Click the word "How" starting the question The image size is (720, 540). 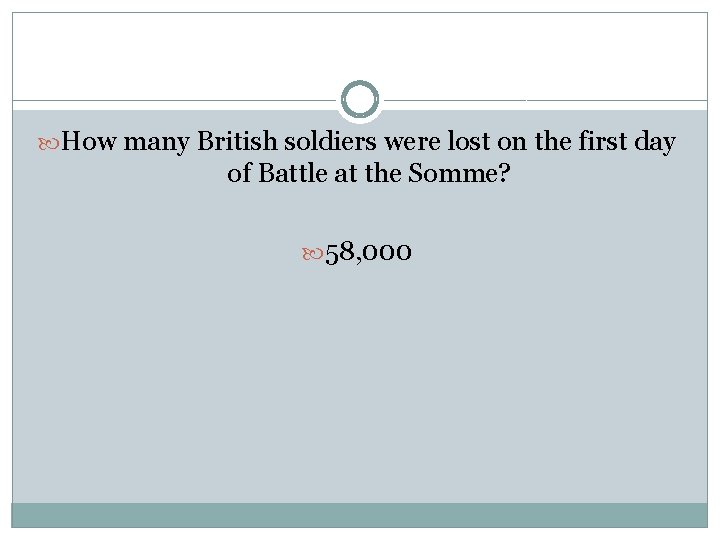point(94,143)
